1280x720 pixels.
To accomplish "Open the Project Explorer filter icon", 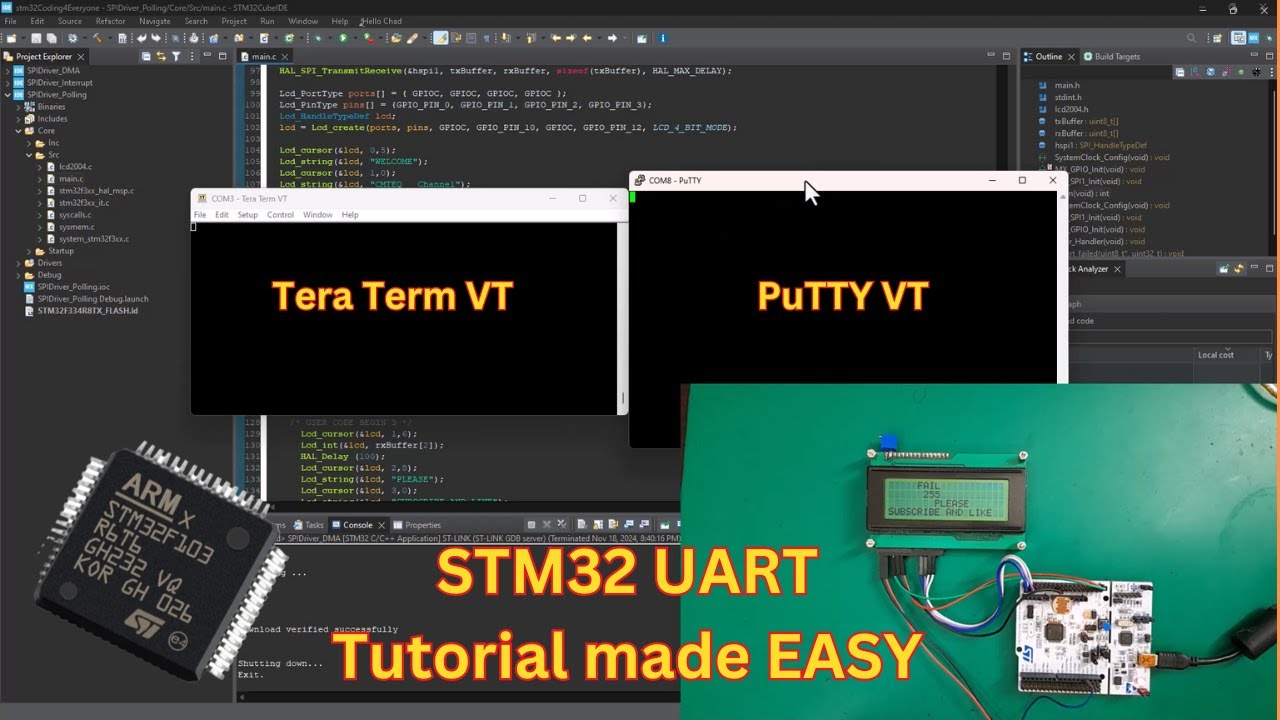I will [176, 57].
